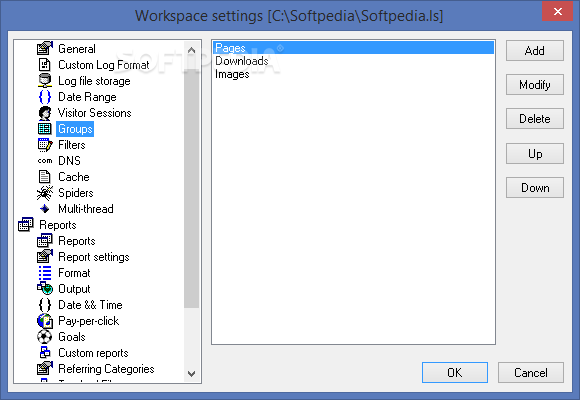
Task: Click the Log file storage icon
Action: pos(45,81)
